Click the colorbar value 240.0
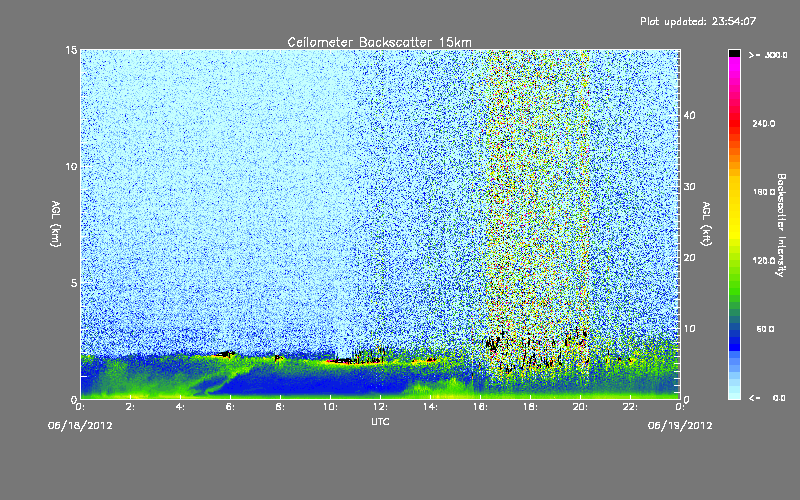This screenshot has height=500, width=800. [x=764, y=124]
